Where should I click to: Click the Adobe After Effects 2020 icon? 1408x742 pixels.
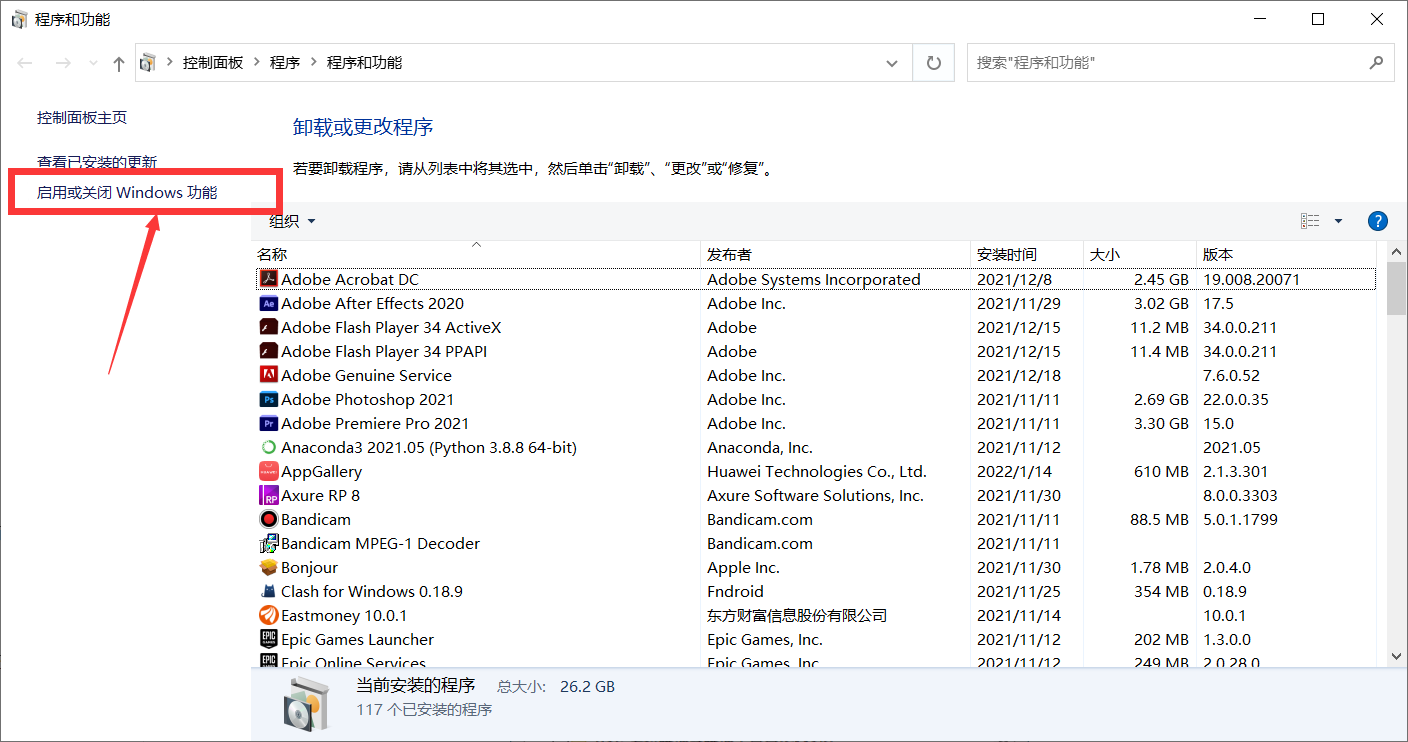(268, 303)
